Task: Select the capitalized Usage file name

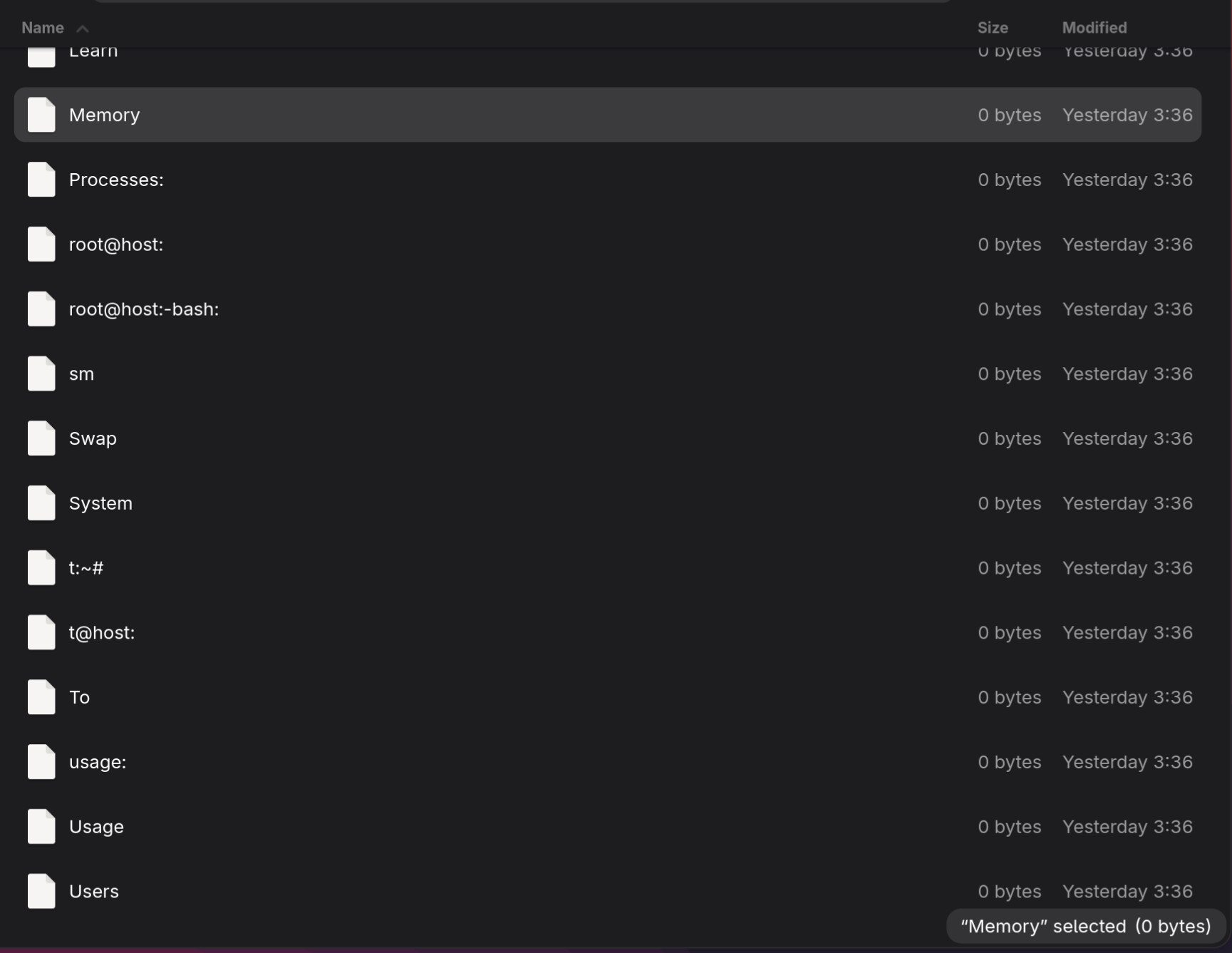Action: tap(96, 827)
